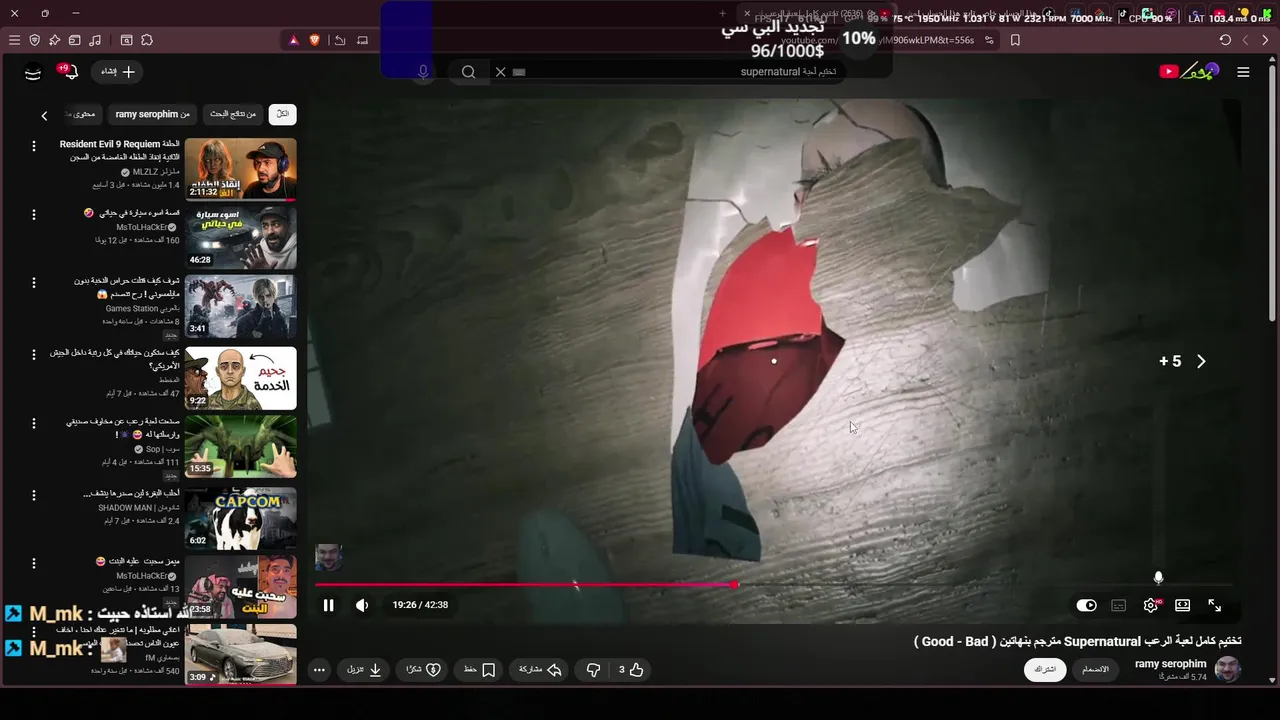Screen dimensions: 1280x720
Task: Open the جحيم الخدمة video thumbnail
Action: [x=241, y=378]
